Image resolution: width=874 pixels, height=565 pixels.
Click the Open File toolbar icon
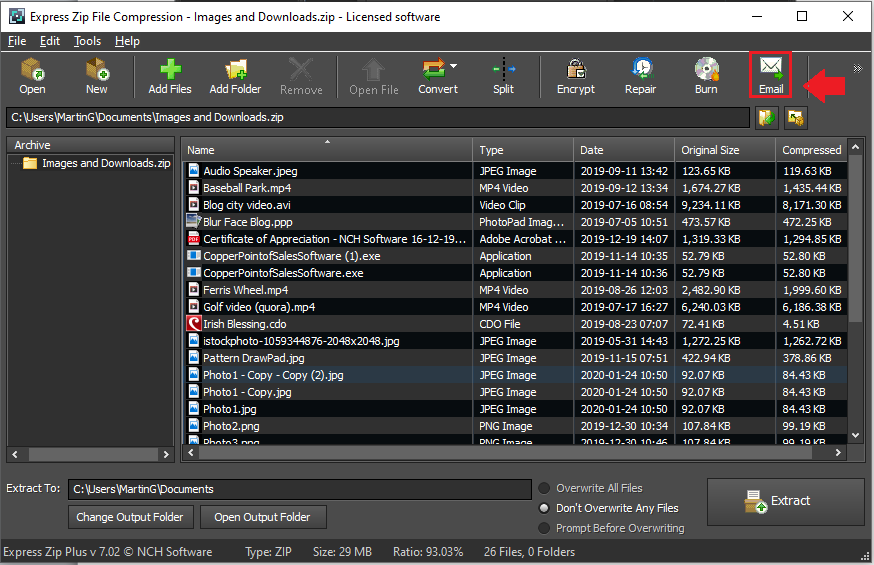(373, 76)
